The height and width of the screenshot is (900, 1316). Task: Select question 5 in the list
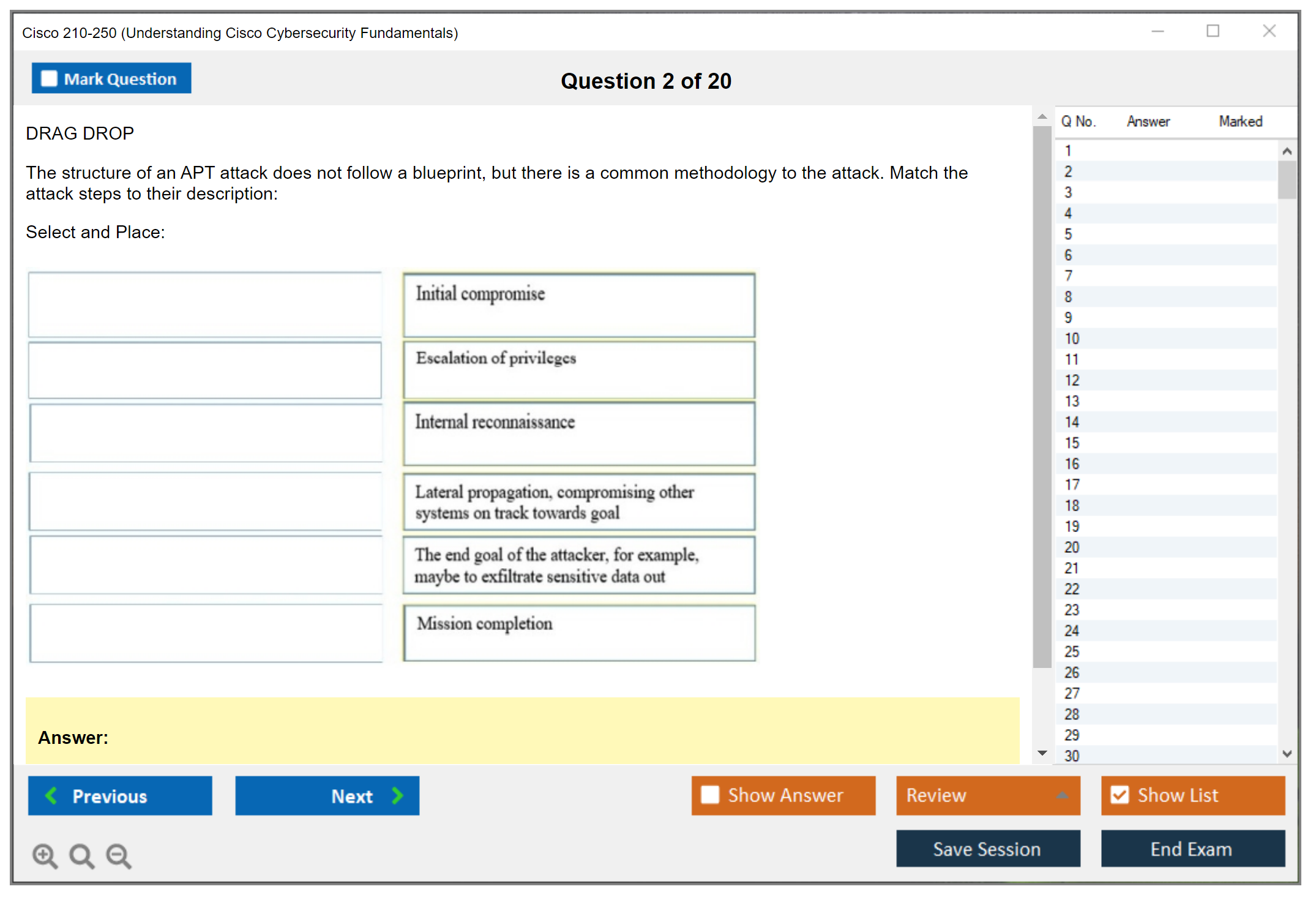point(1069,234)
